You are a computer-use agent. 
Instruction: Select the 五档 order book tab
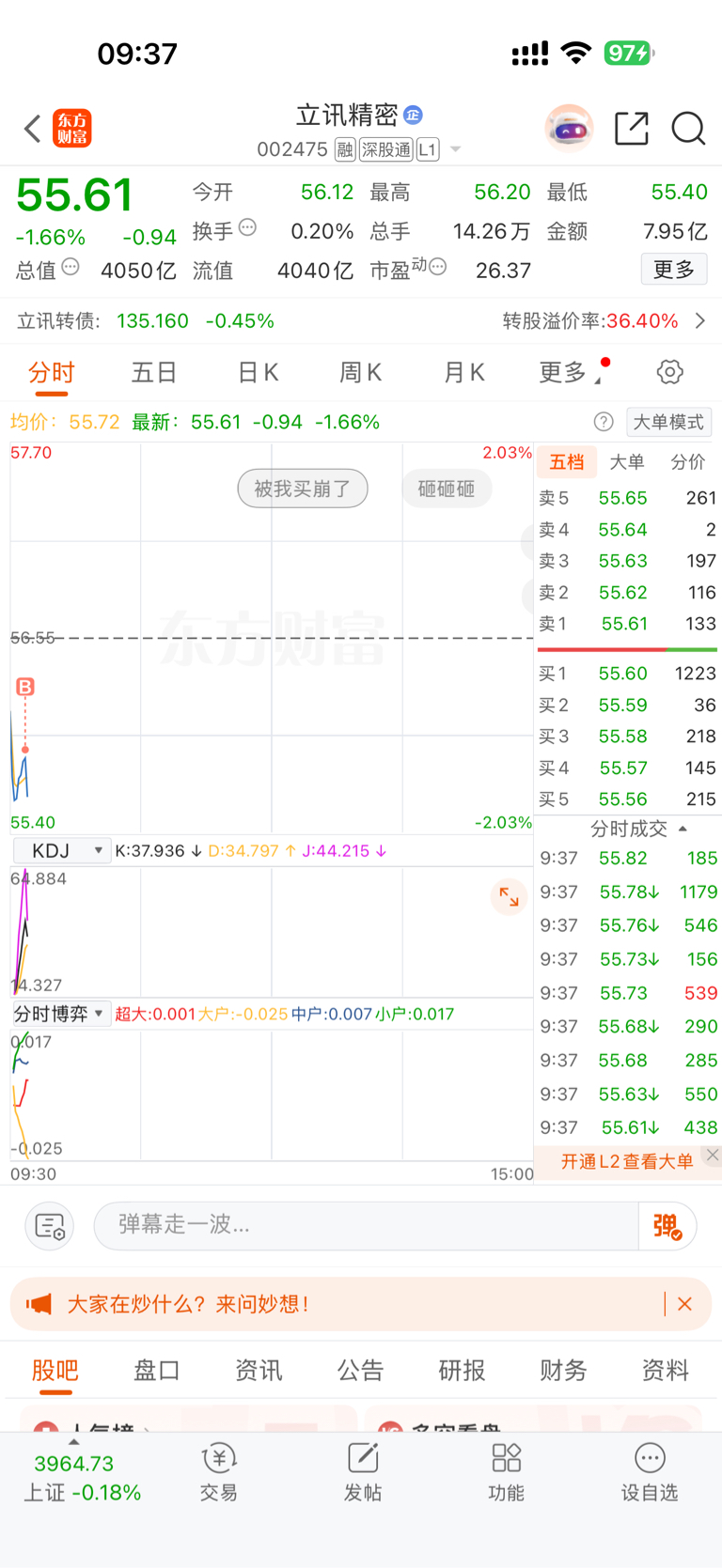click(567, 462)
